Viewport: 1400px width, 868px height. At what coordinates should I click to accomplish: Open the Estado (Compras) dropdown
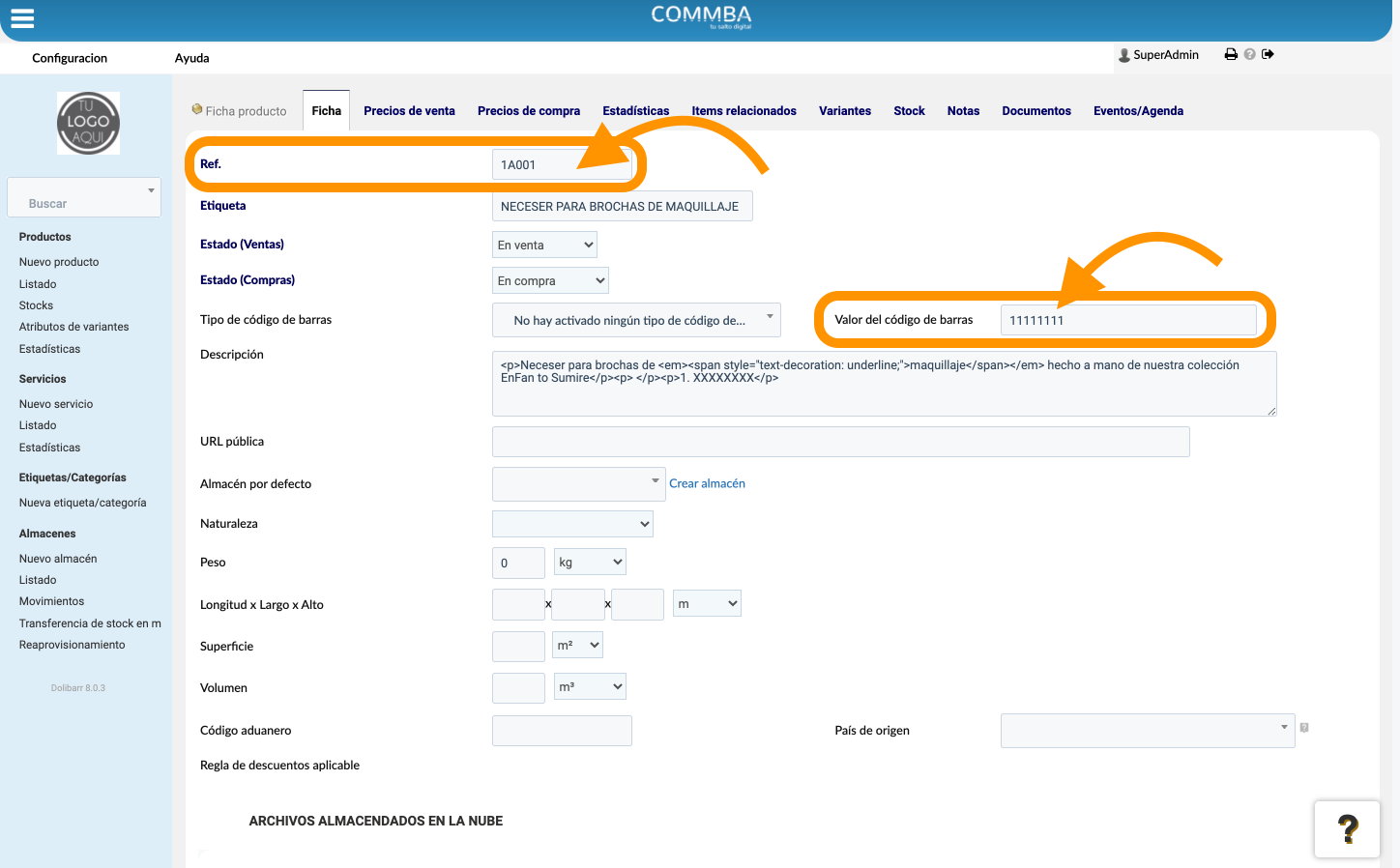pyautogui.click(x=550, y=280)
